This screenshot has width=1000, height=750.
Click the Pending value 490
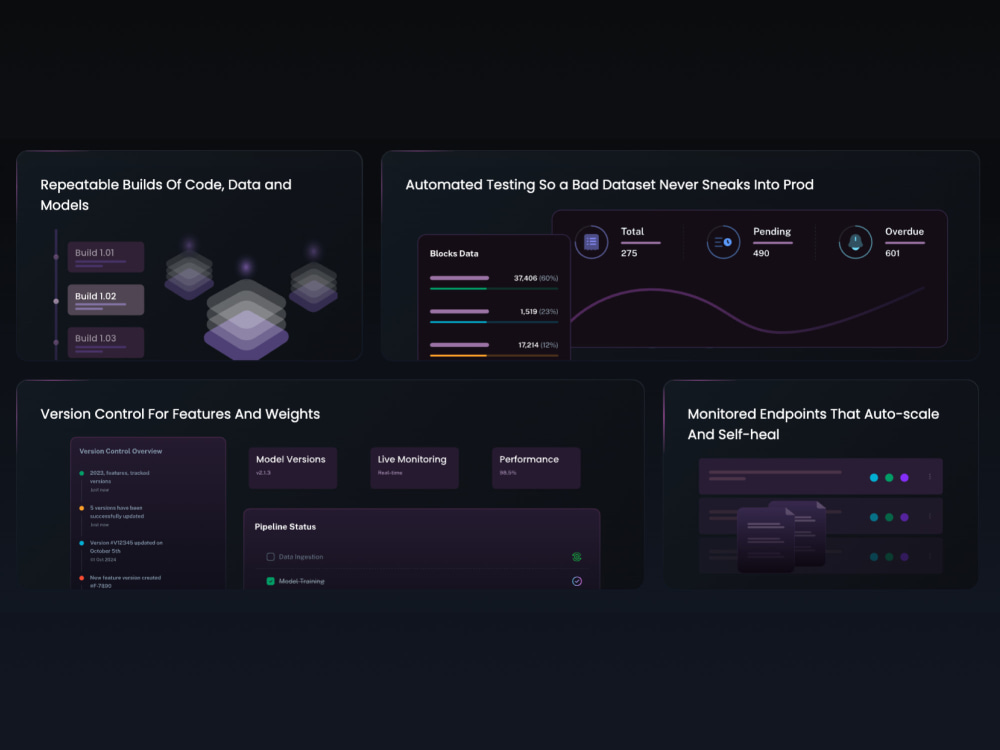(x=761, y=253)
